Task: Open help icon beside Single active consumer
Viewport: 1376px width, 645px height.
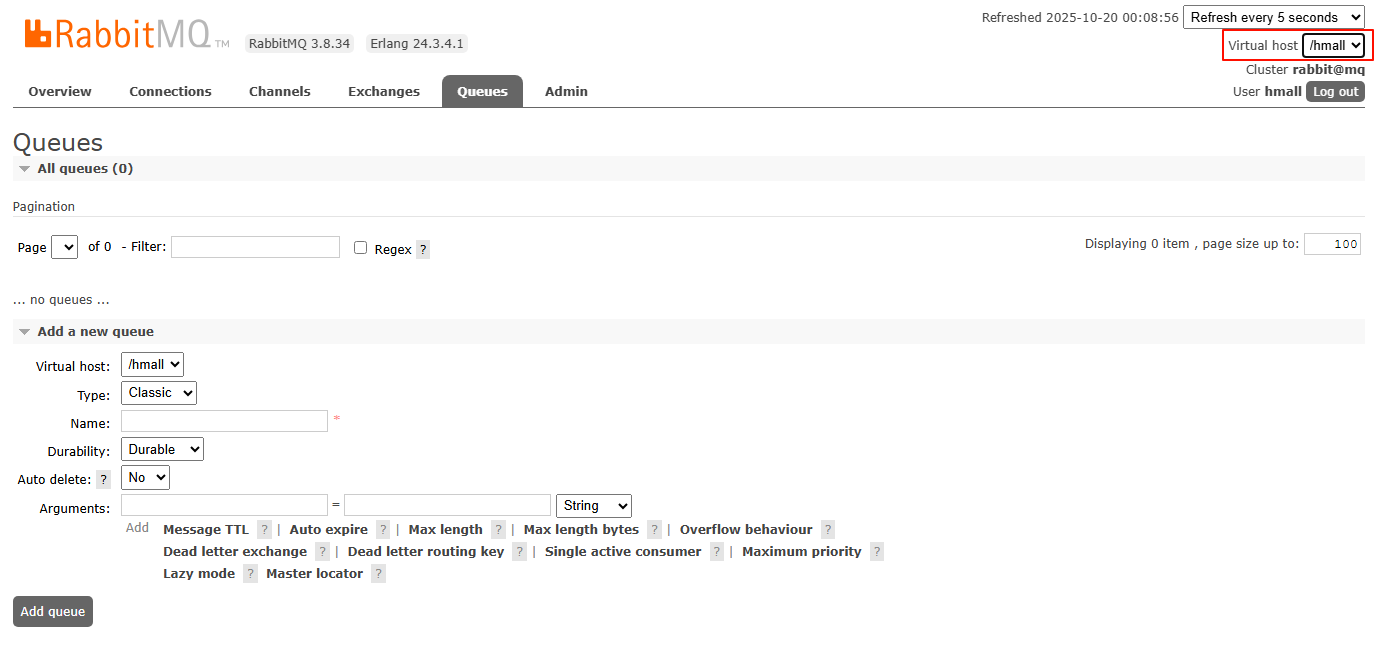Action: point(717,552)
